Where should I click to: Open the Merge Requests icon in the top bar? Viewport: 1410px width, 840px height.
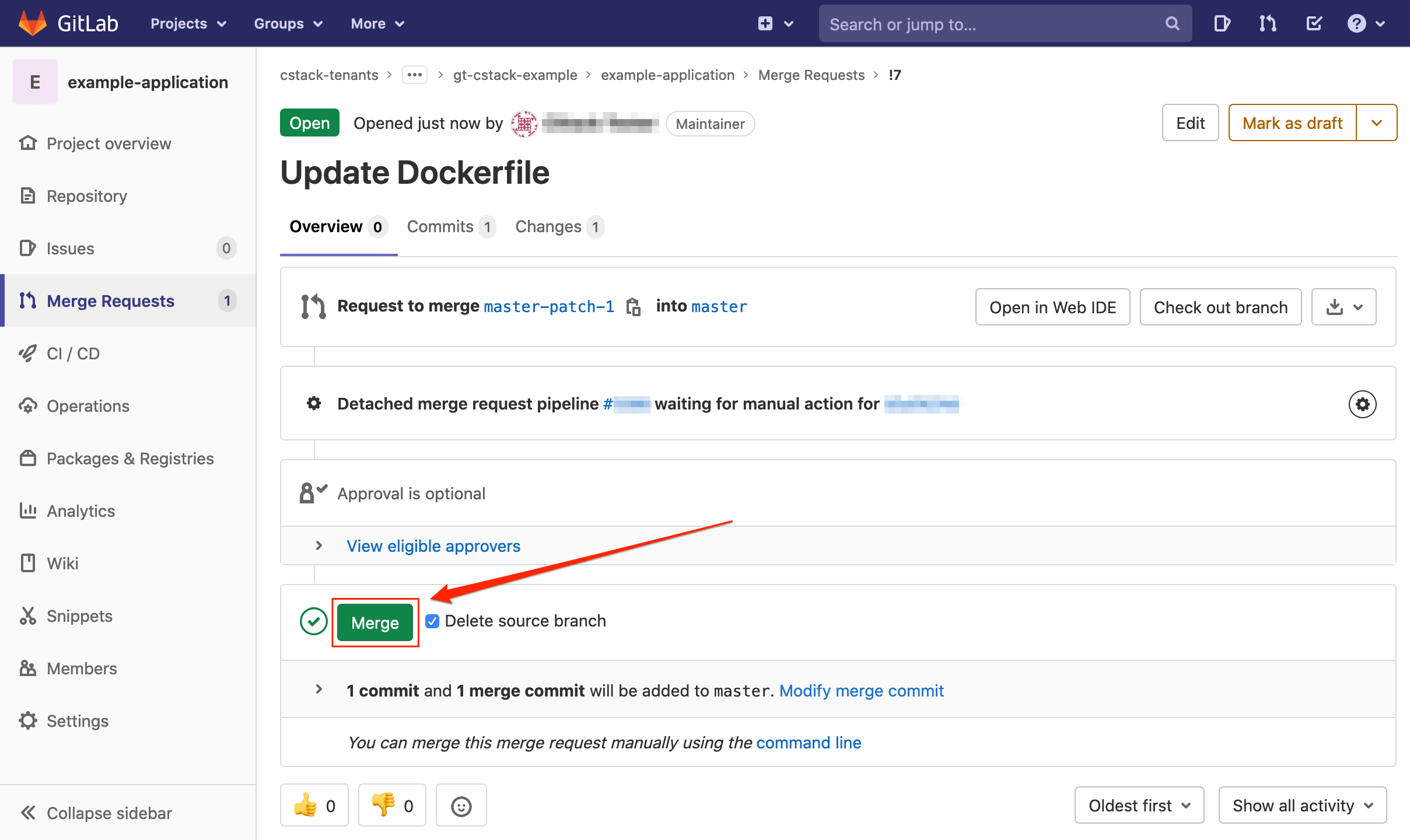(x=1266, y=23)
